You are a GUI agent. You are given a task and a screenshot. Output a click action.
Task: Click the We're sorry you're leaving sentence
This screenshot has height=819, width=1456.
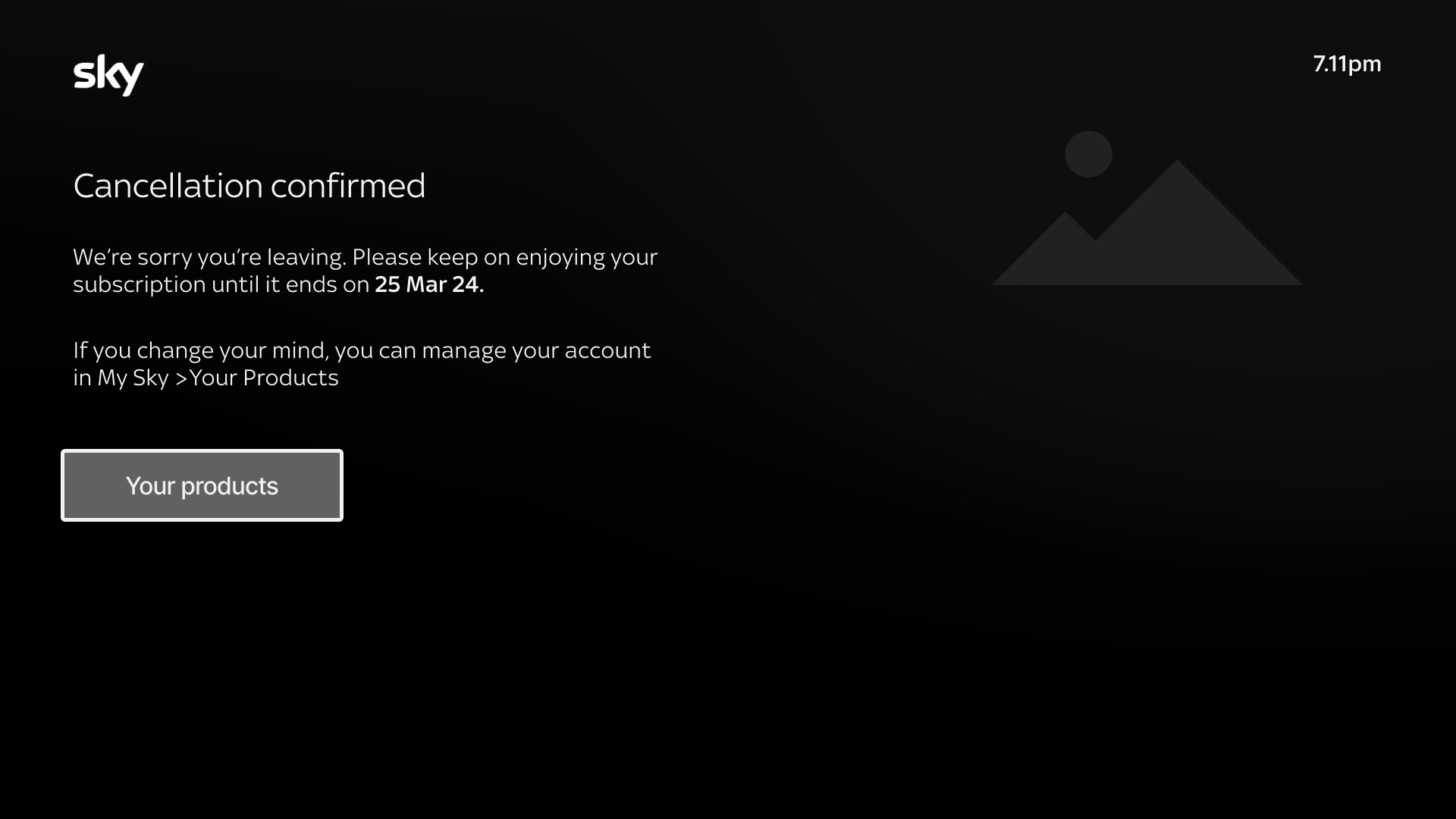coord(210,257)
